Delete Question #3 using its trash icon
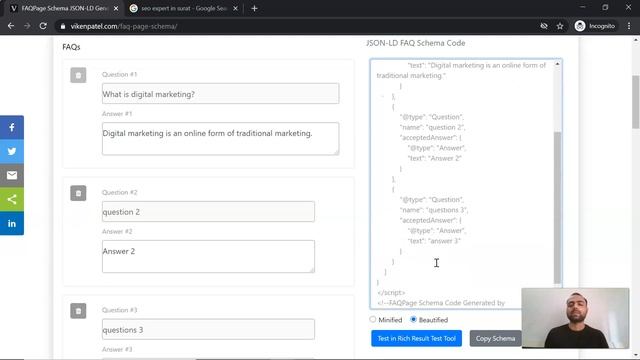The image size is (640, 360). (78, 311)
